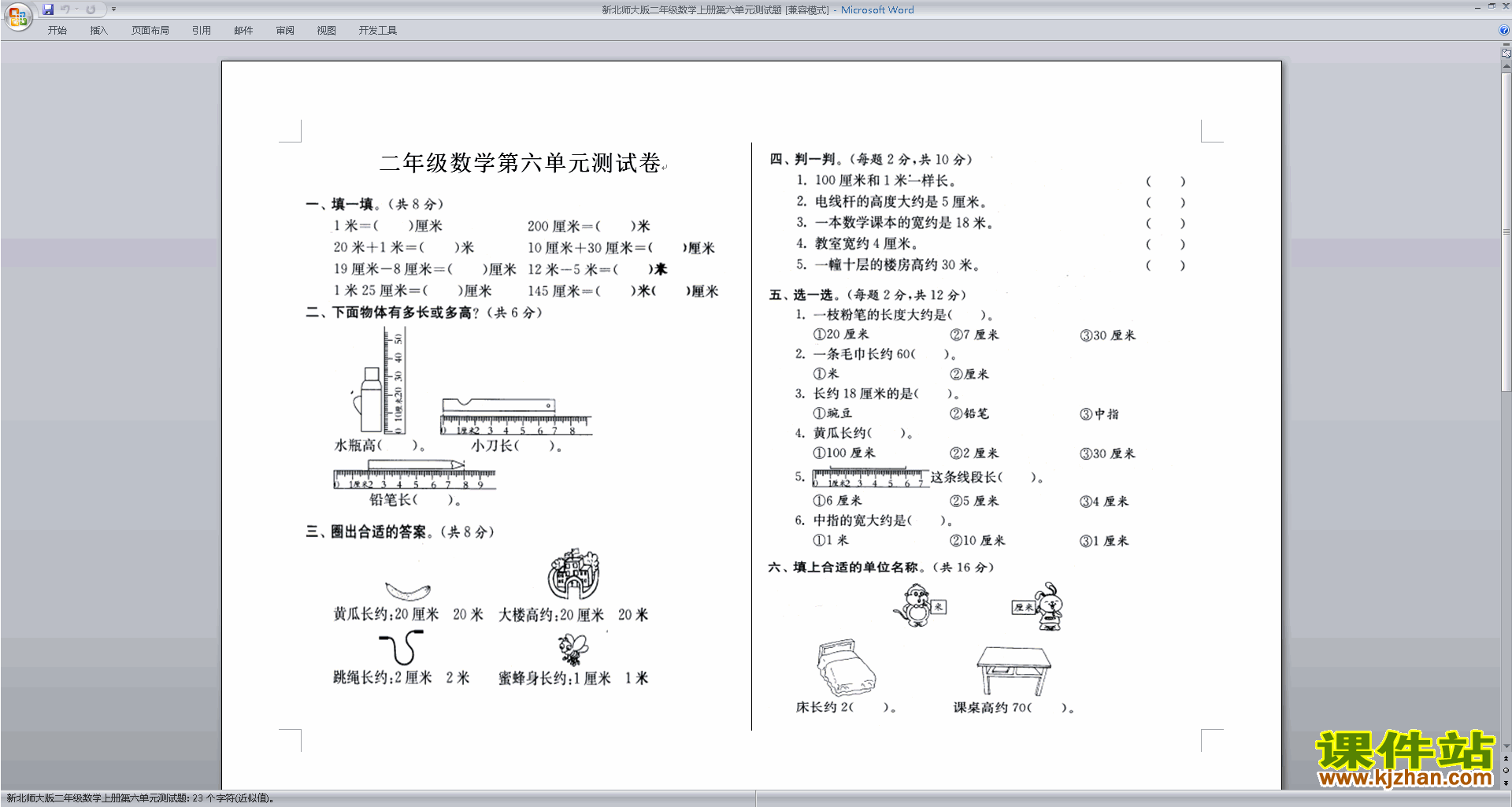The image size is (1512, 807).
Task: Undo the last action in the quick access toolbar
Action: 65,9
